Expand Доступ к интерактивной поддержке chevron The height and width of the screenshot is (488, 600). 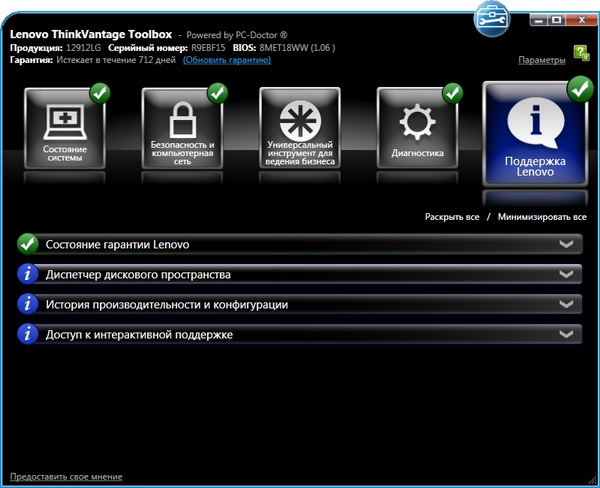567,334
